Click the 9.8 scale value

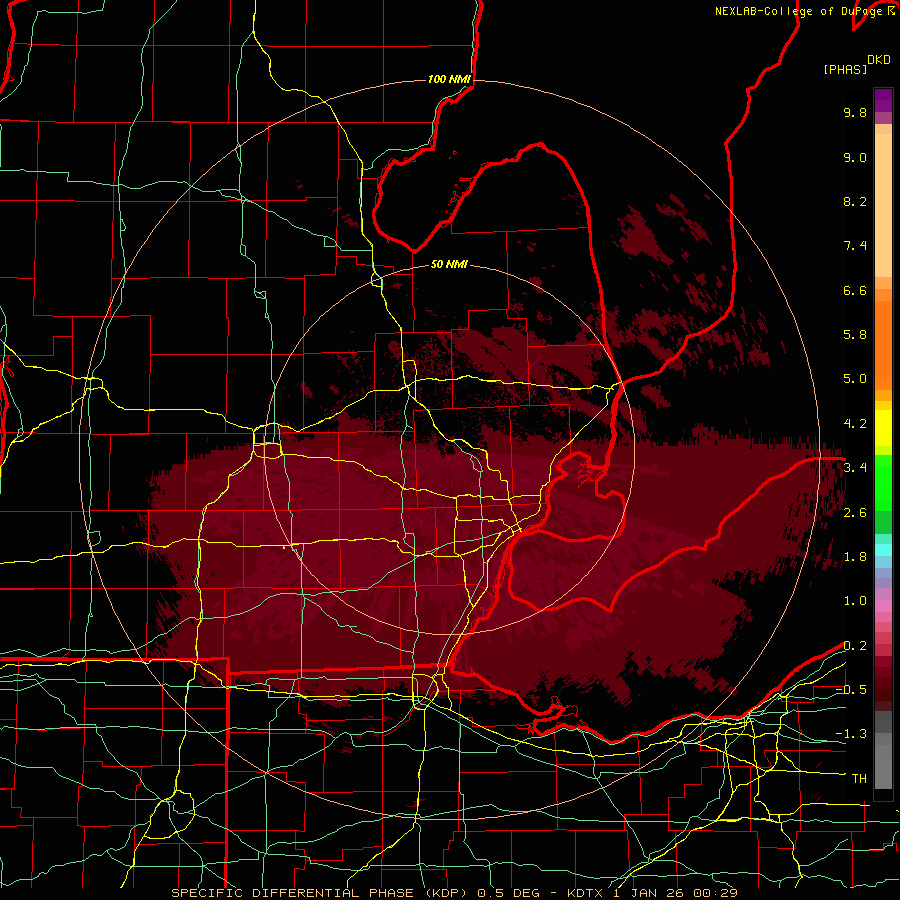pos(855,112)
